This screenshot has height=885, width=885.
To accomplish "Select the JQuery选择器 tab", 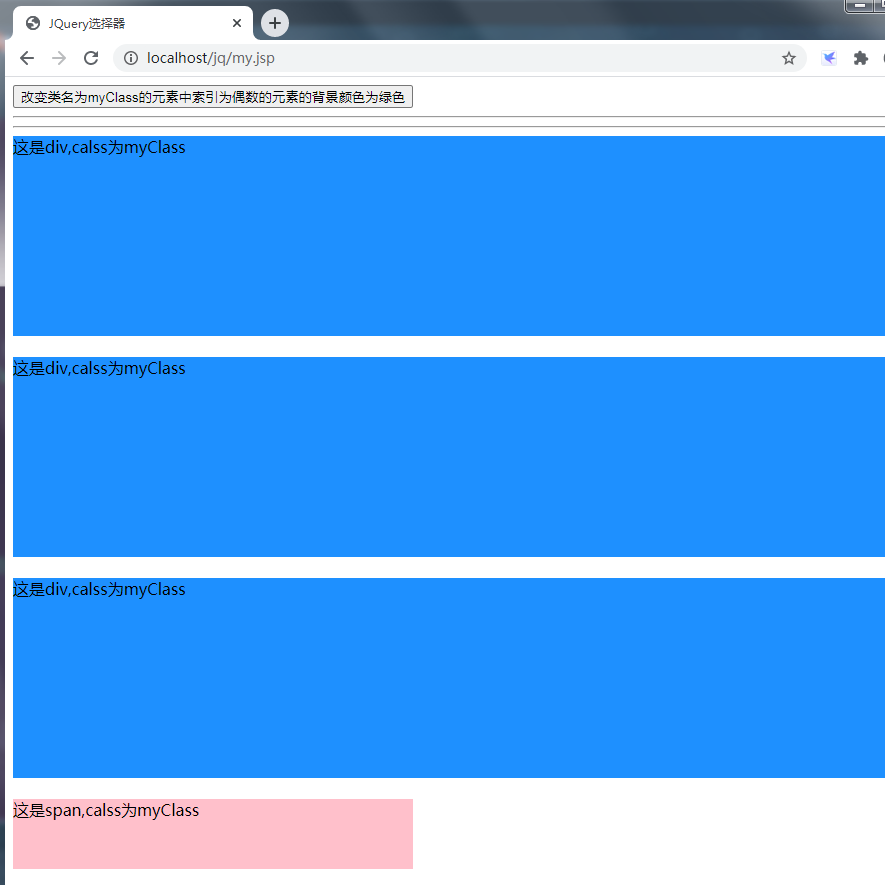I will pyautogui.click(x=133, y=23).
